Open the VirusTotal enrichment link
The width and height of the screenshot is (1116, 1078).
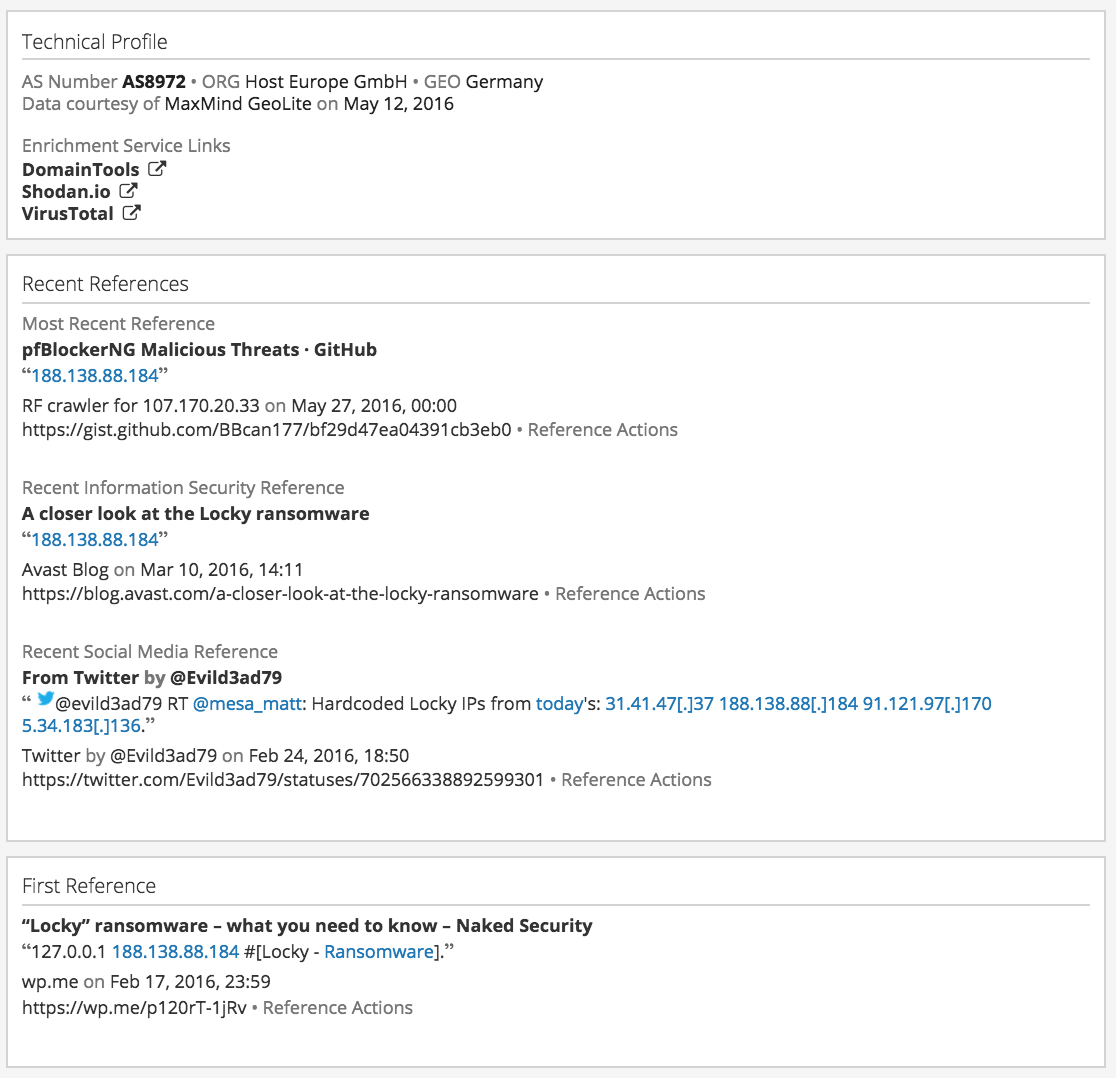point(68,214)
